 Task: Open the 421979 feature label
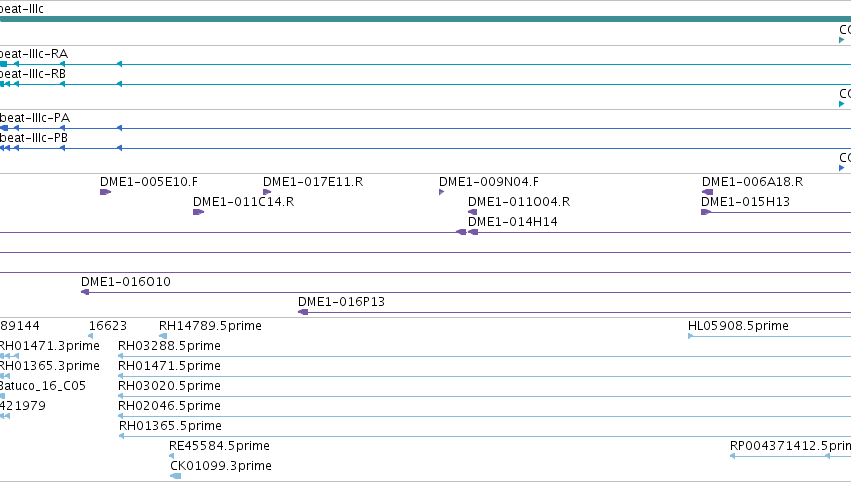[23, 406]
